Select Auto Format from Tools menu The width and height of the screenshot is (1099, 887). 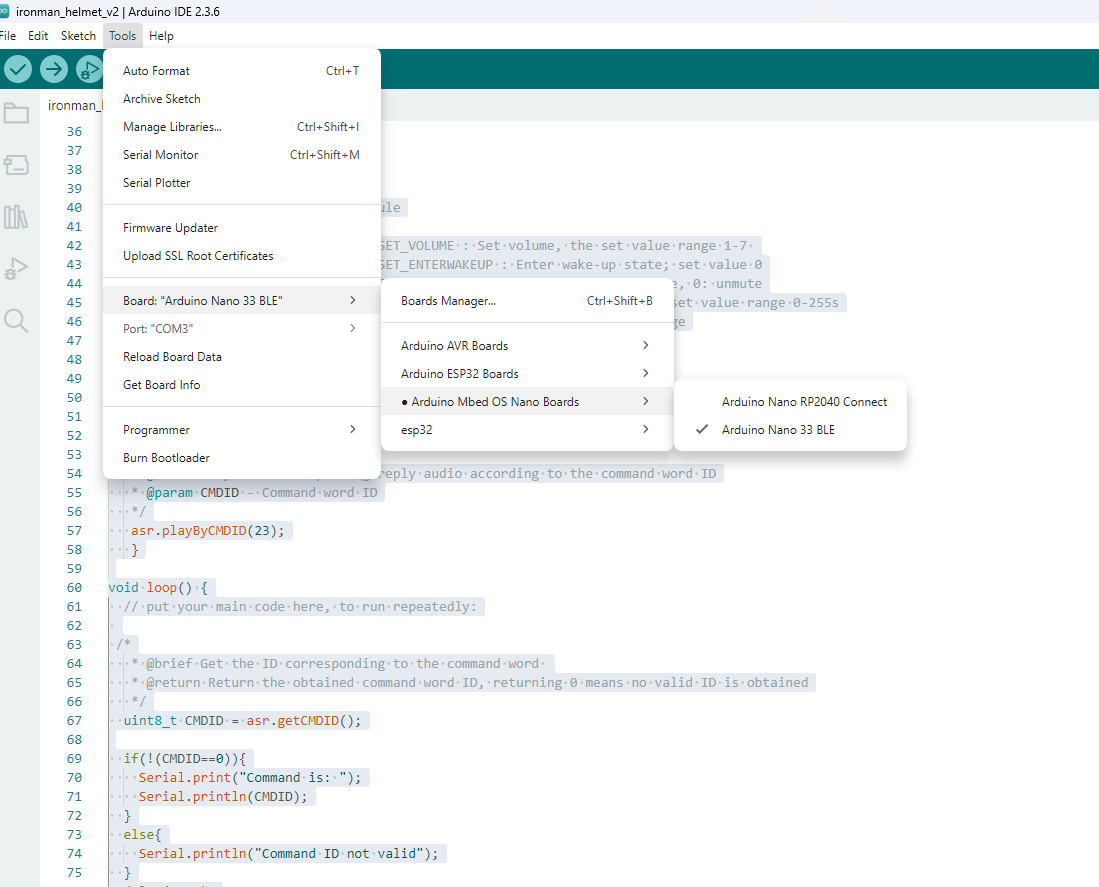[242, 71]
